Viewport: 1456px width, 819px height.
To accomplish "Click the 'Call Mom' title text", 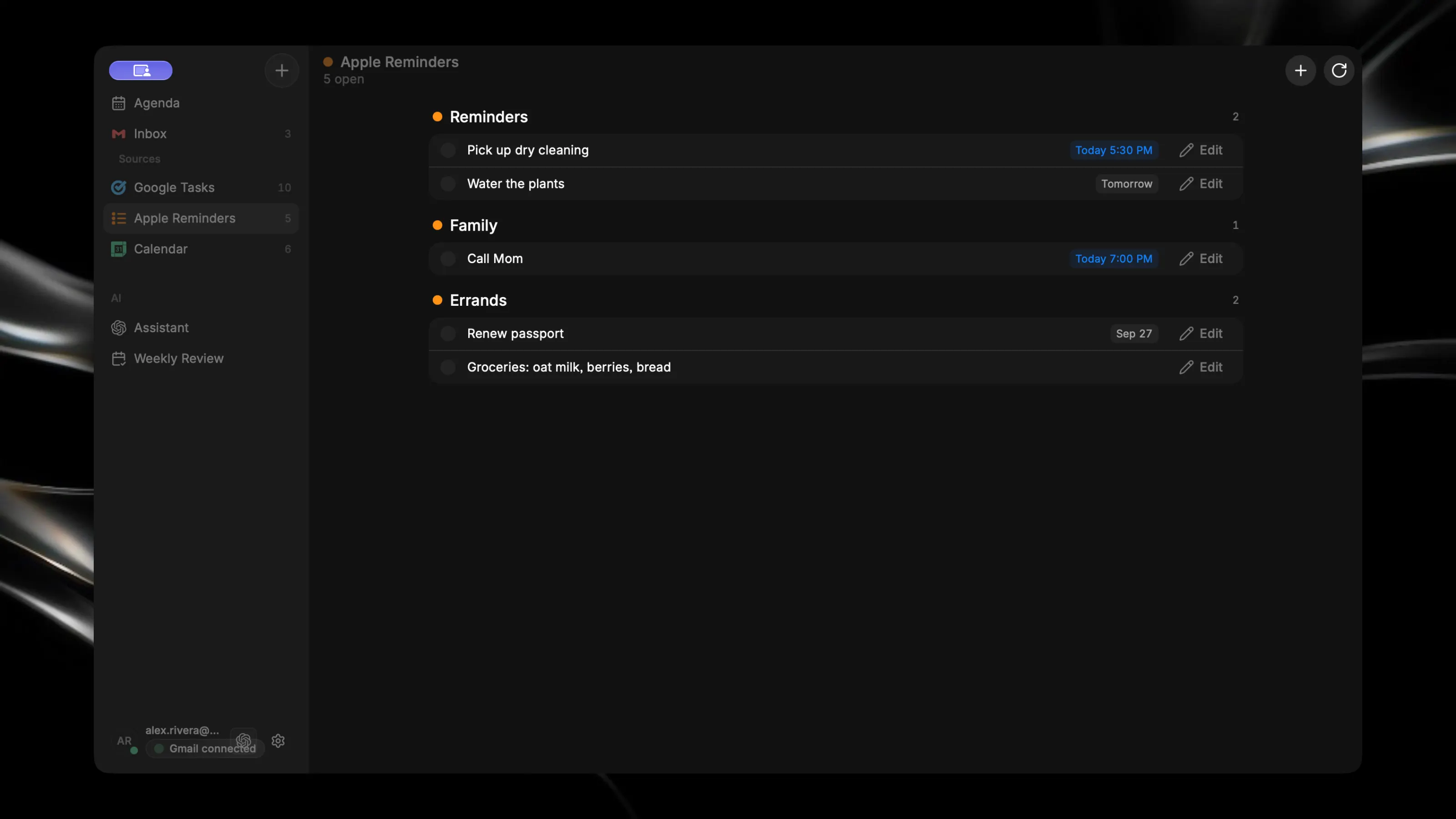I will 495,258.
